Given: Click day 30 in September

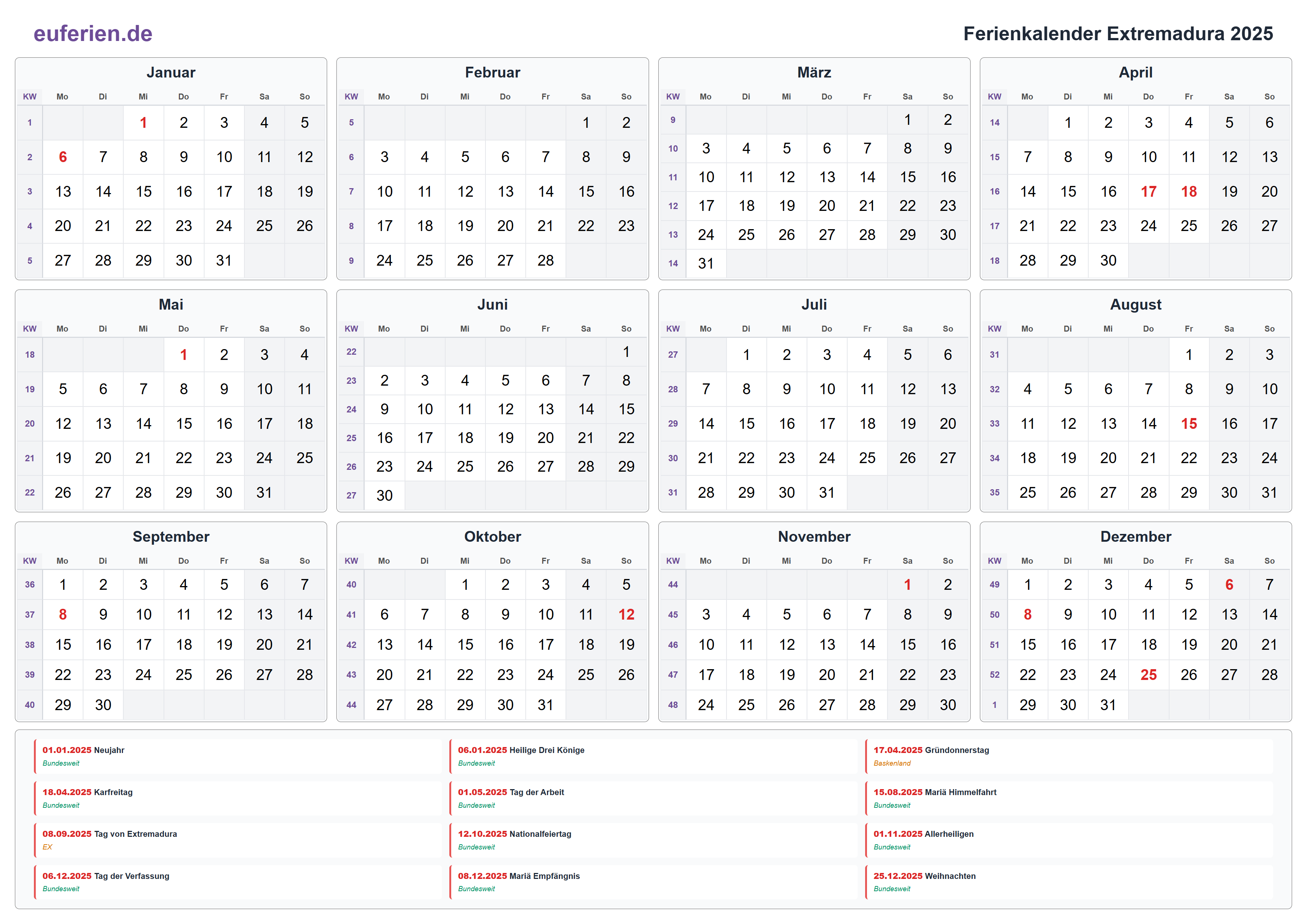Looking at the screenshot, I should (x=103, y=705).
